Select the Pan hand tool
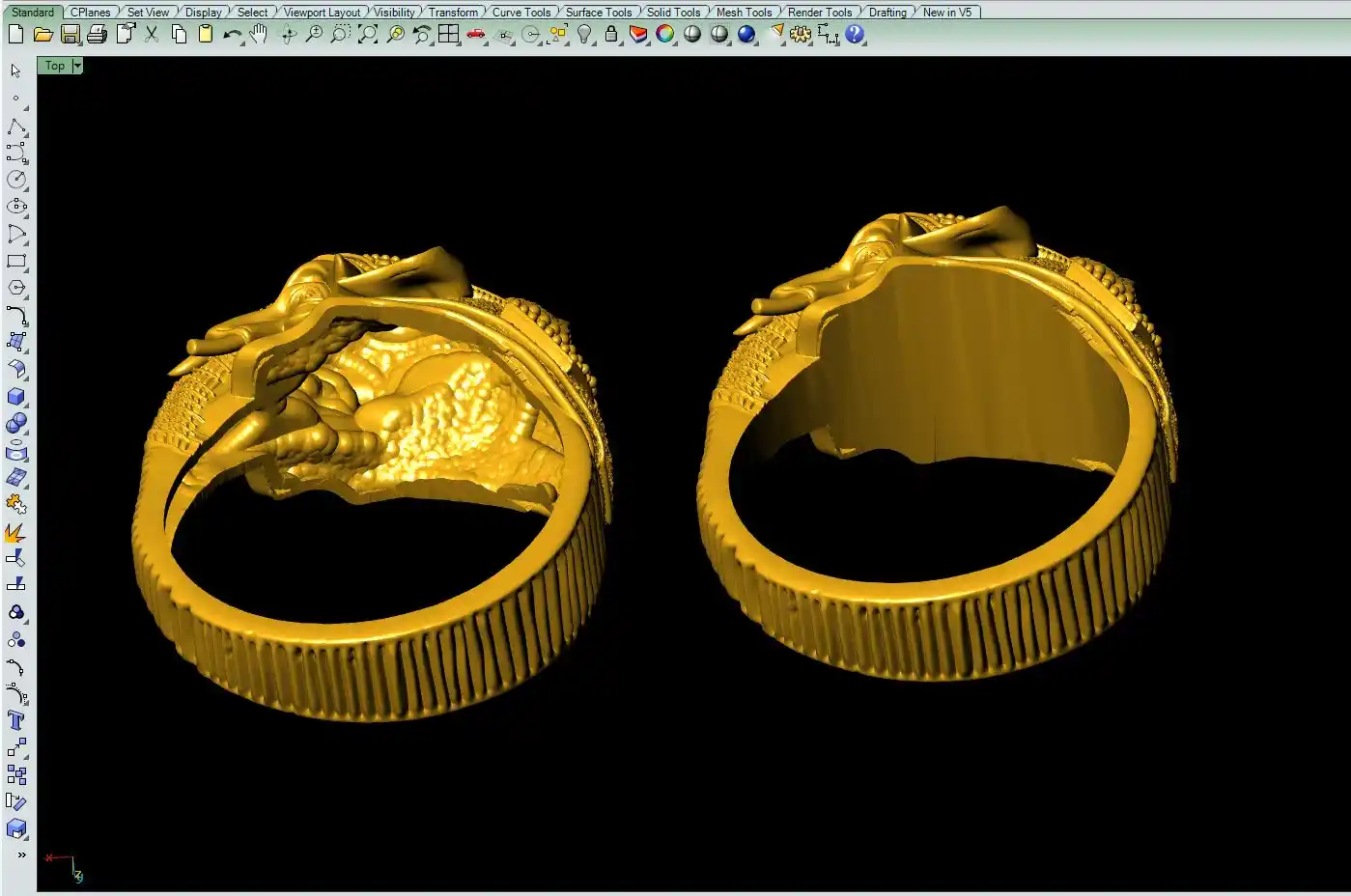Image resolution: width=1351 pixels, height=896 pixels. pos(259,35)
